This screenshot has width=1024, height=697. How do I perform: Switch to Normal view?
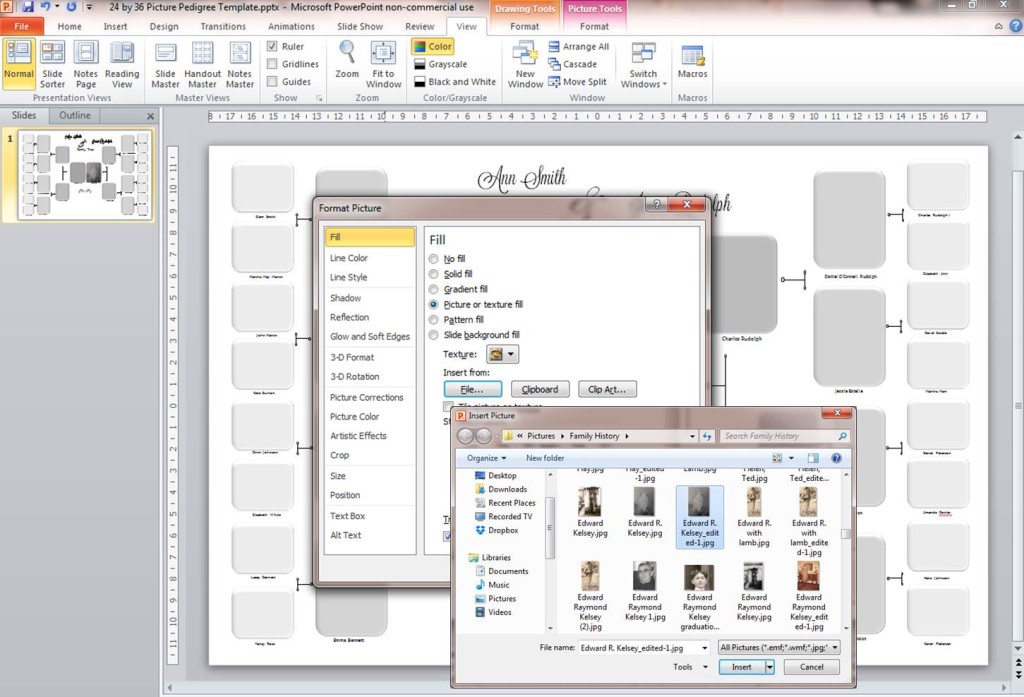19,63
